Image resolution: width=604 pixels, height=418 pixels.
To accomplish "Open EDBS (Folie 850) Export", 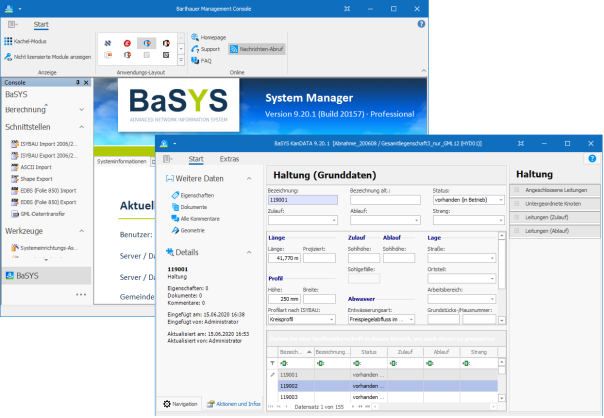I will tap(44, 202).
